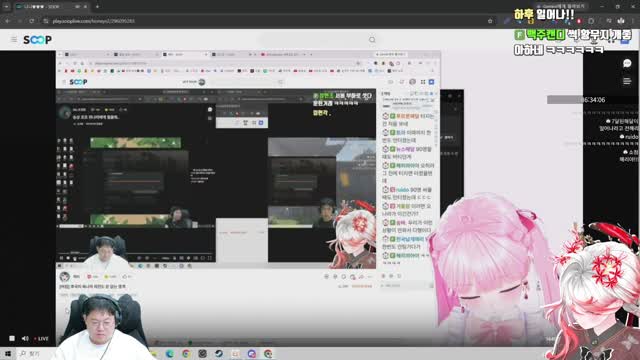Viewport: 640px width, 360px height.
Task: Focus the play.sooplive.com address bar
Action: pos(265,21)
